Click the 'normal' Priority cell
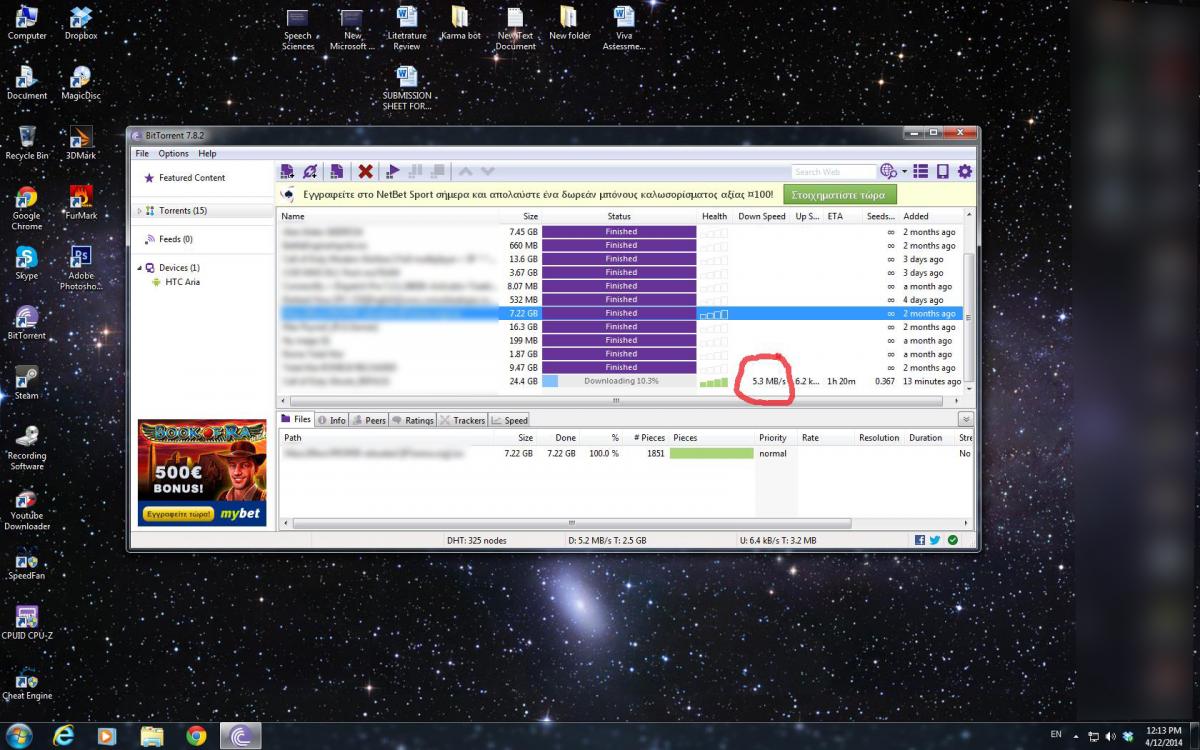This screenshot has width=1200, height=750. coord(772,453)
